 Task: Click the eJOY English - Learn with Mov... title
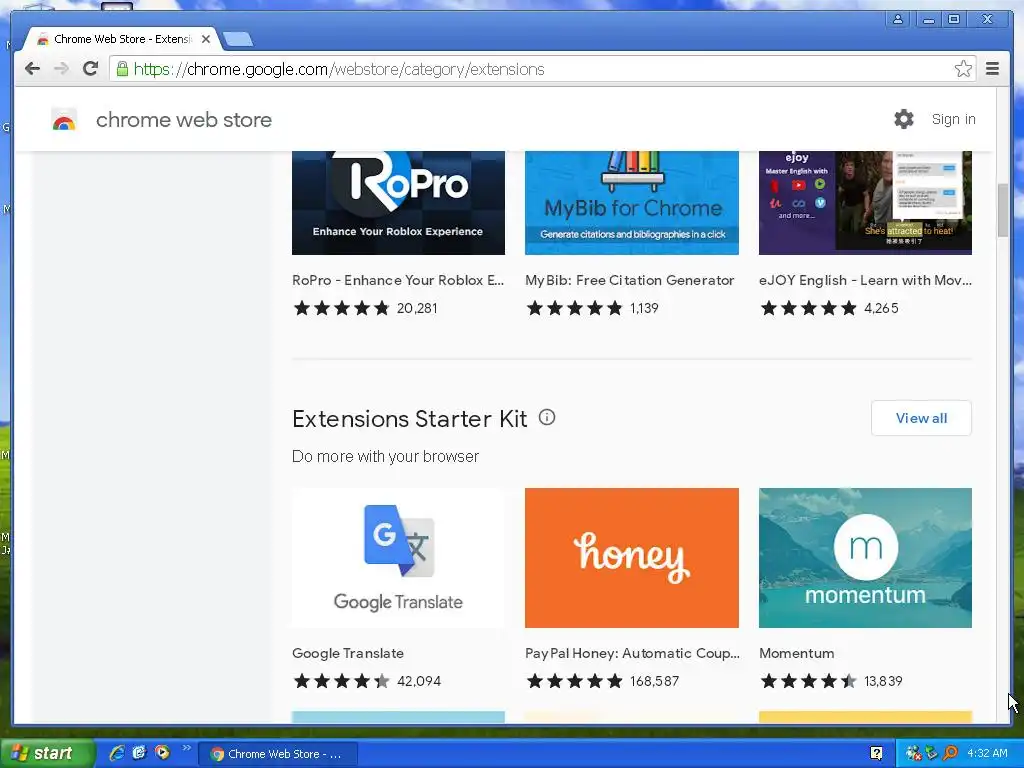click(x=865, y=280)
